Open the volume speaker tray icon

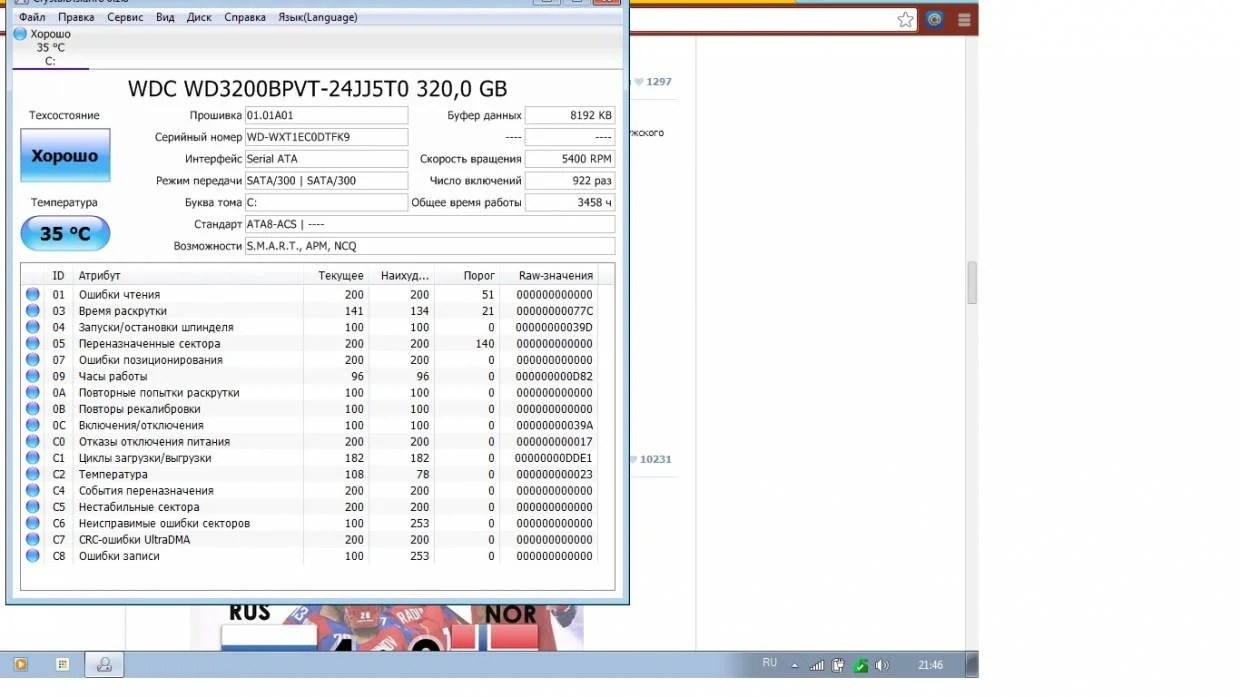[882, 665]
